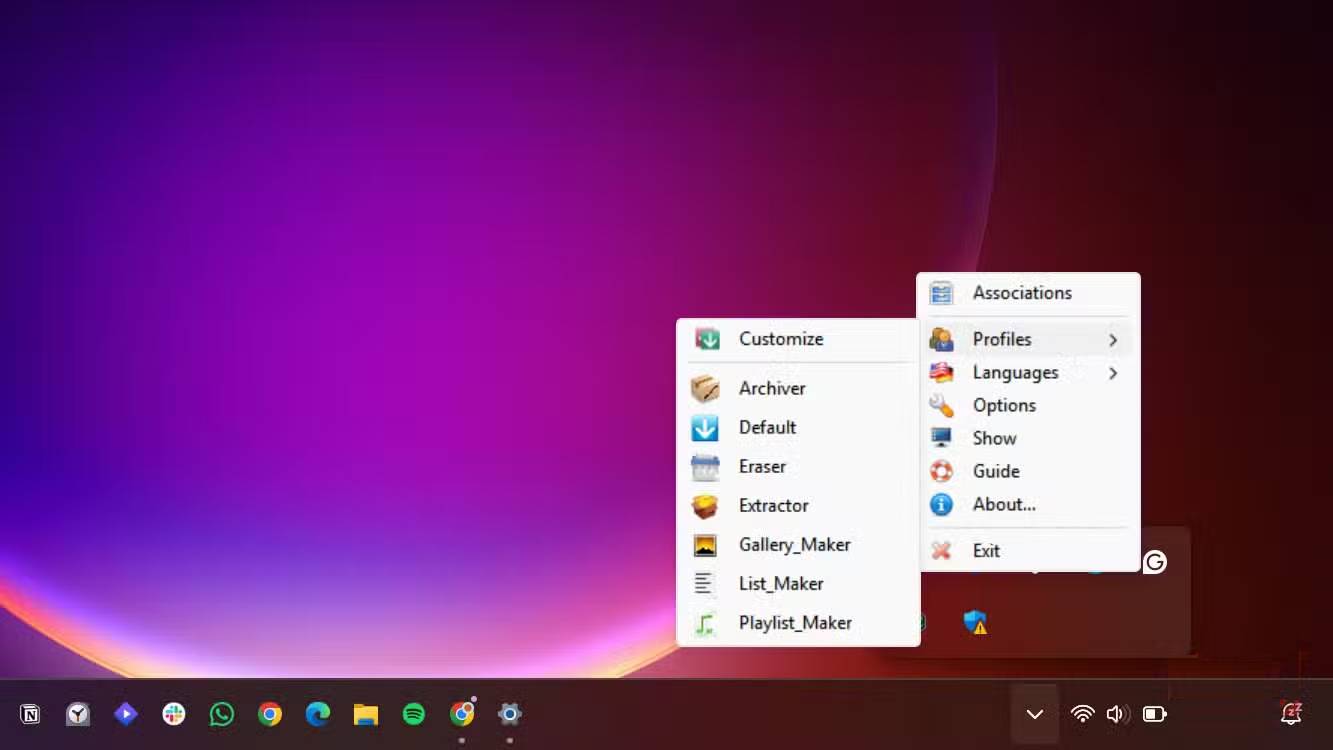
Task: Select the Extractor profile box icon
Action: click(x=705, y=506)
